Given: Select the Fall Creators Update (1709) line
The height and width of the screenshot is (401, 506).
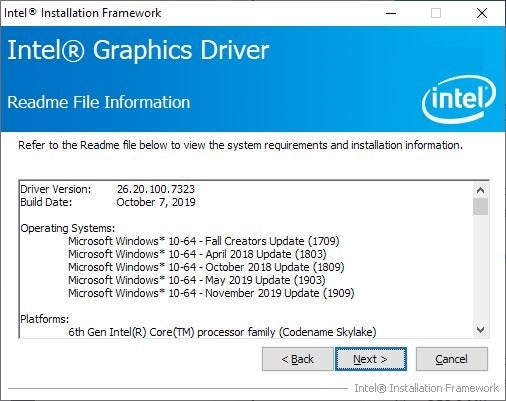Looking at the screenshot, I should tap(204, 241).
